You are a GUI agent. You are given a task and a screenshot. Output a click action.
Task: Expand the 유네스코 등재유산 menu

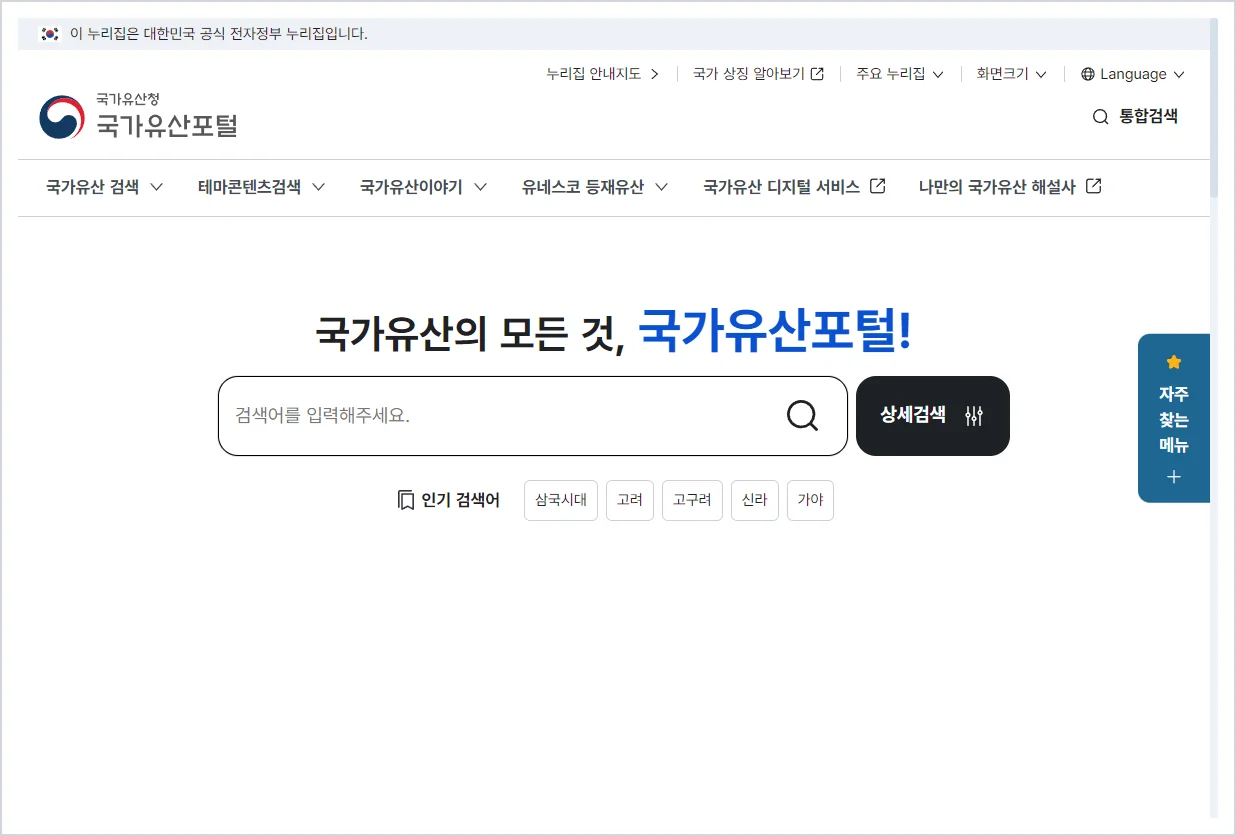(x=595, y=187)
